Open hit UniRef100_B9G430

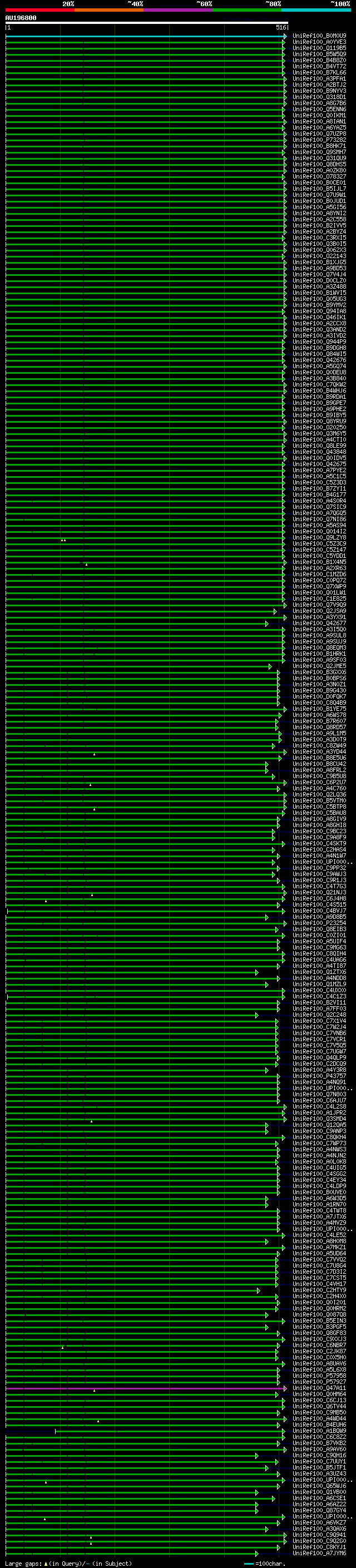coord(319,690)
